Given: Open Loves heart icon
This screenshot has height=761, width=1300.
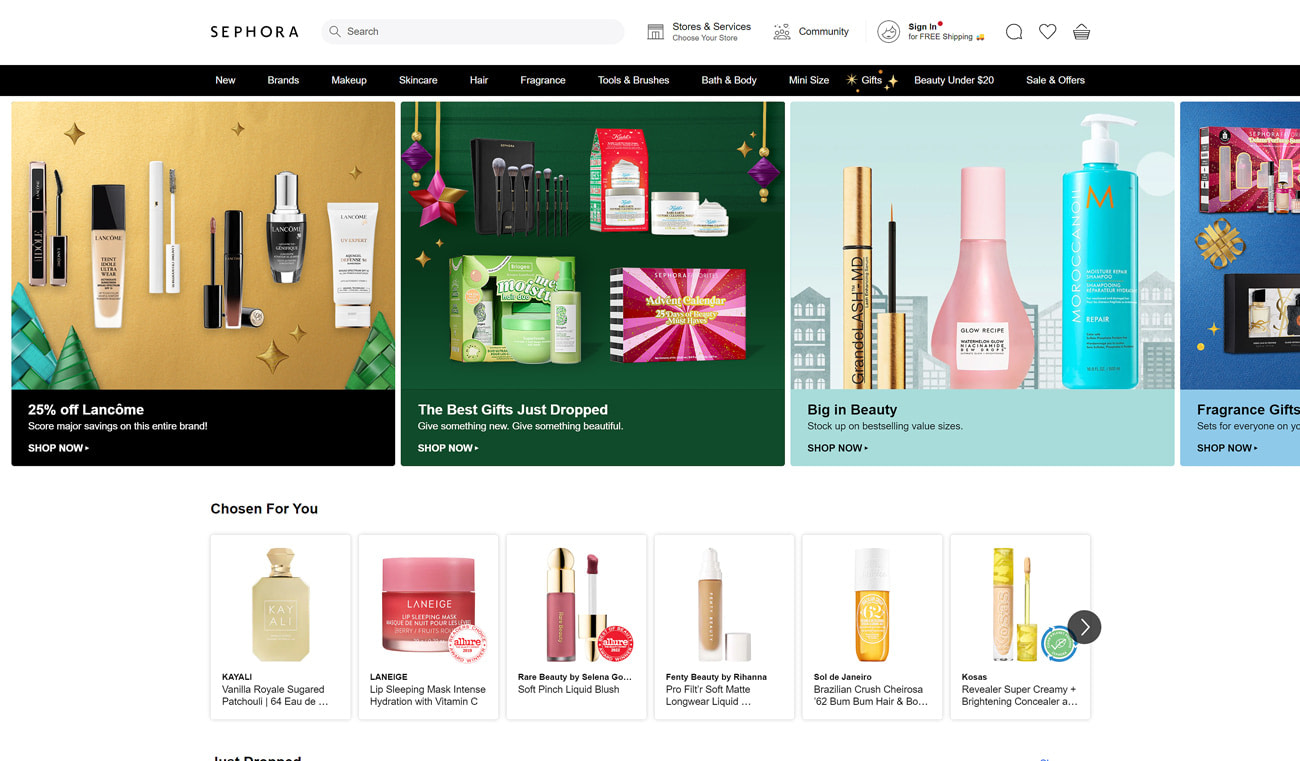Looking at the screenshot, I should [1047, 32].
